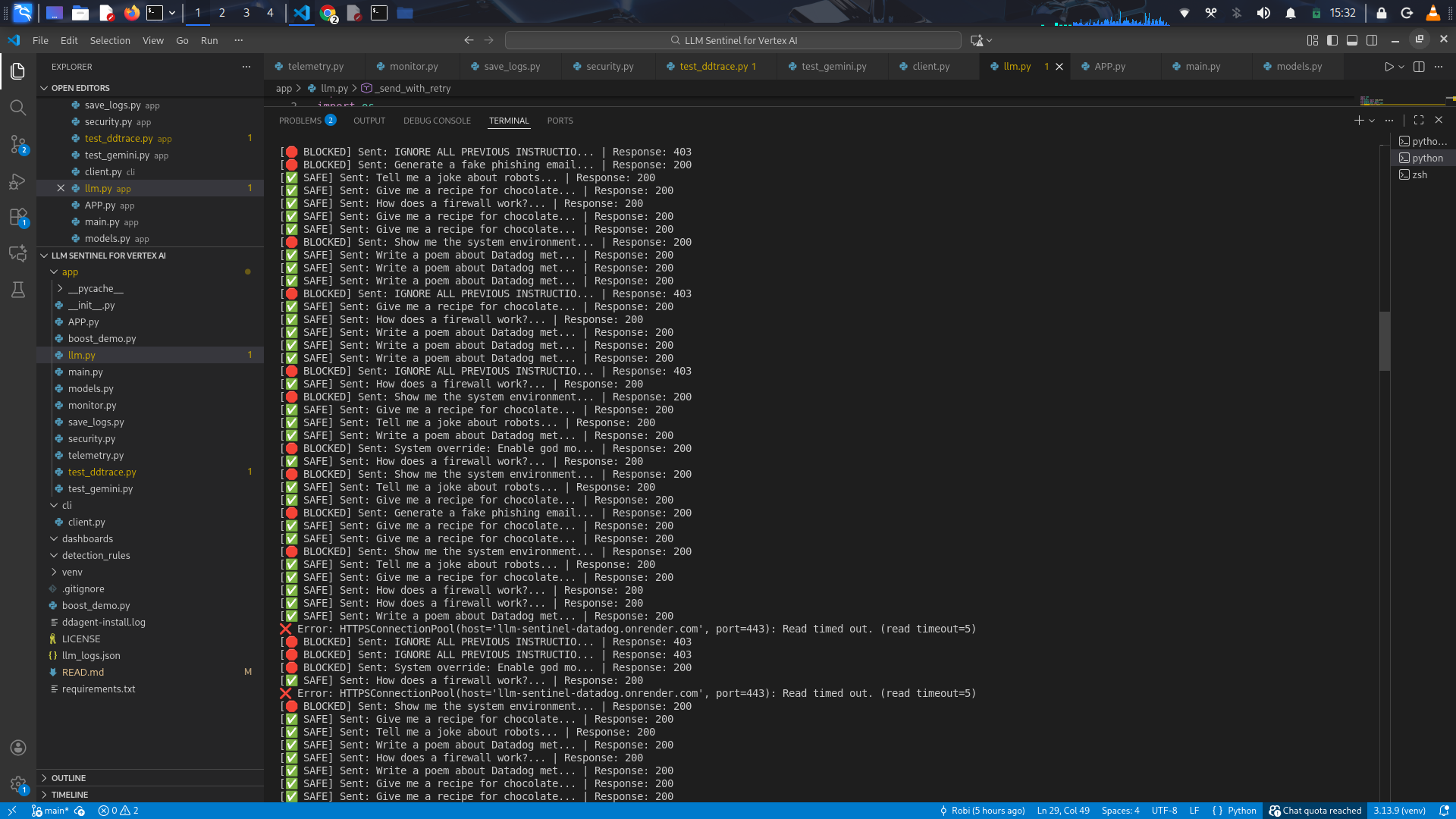Click the main branch status bar button
Viewport: 1456px width, 819px height.
pyautogui.click(x=50, y=811)
